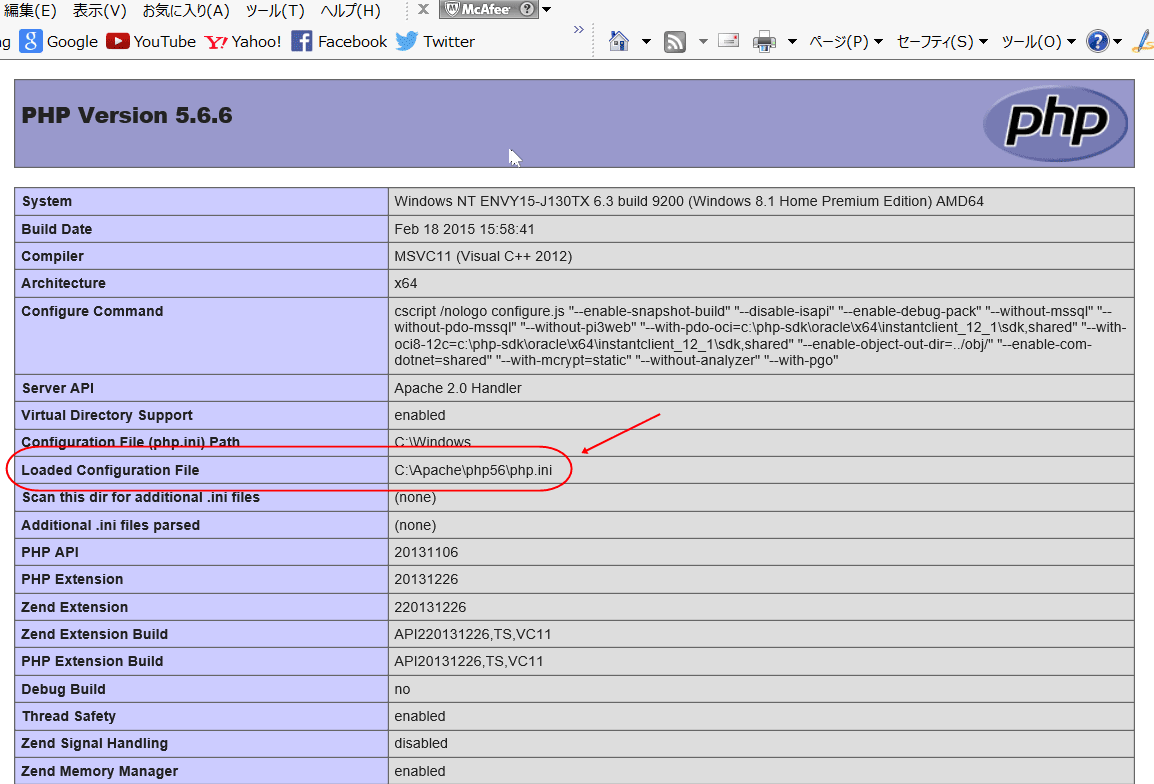
Task: Expand the Home button dropdown arrow
Action: pos(646,42)
